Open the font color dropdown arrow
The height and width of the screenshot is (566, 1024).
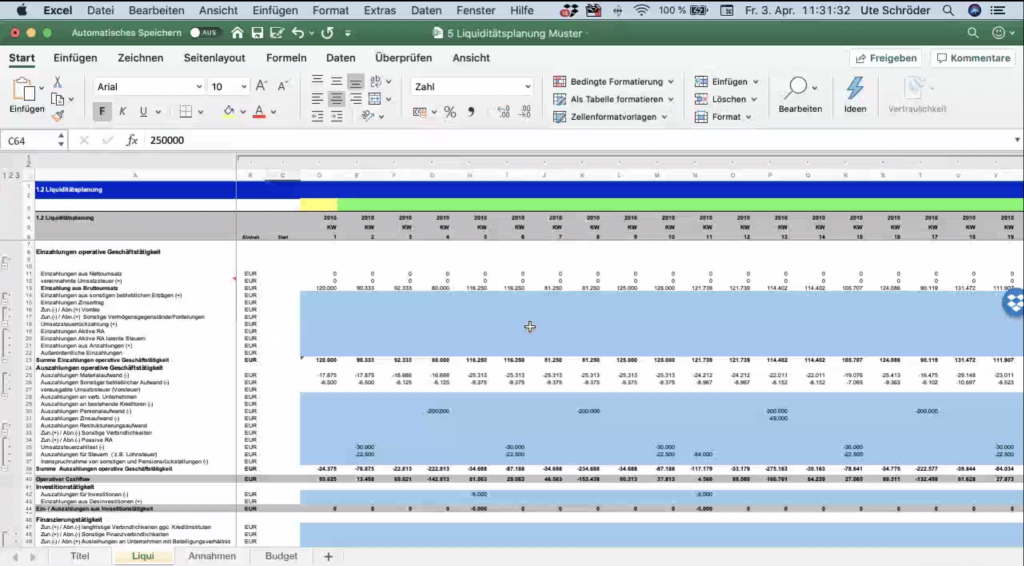coord(274,112)
